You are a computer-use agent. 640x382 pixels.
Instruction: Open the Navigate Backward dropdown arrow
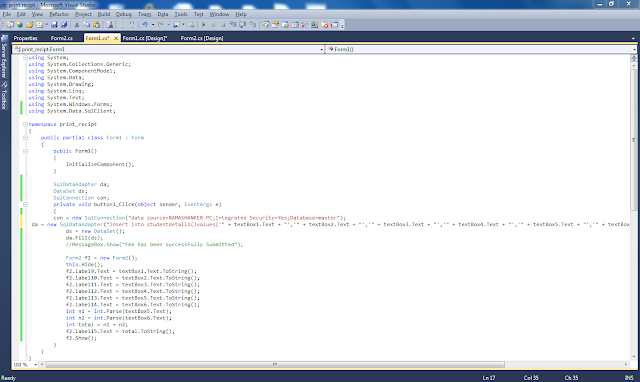(x=184, y=24)
